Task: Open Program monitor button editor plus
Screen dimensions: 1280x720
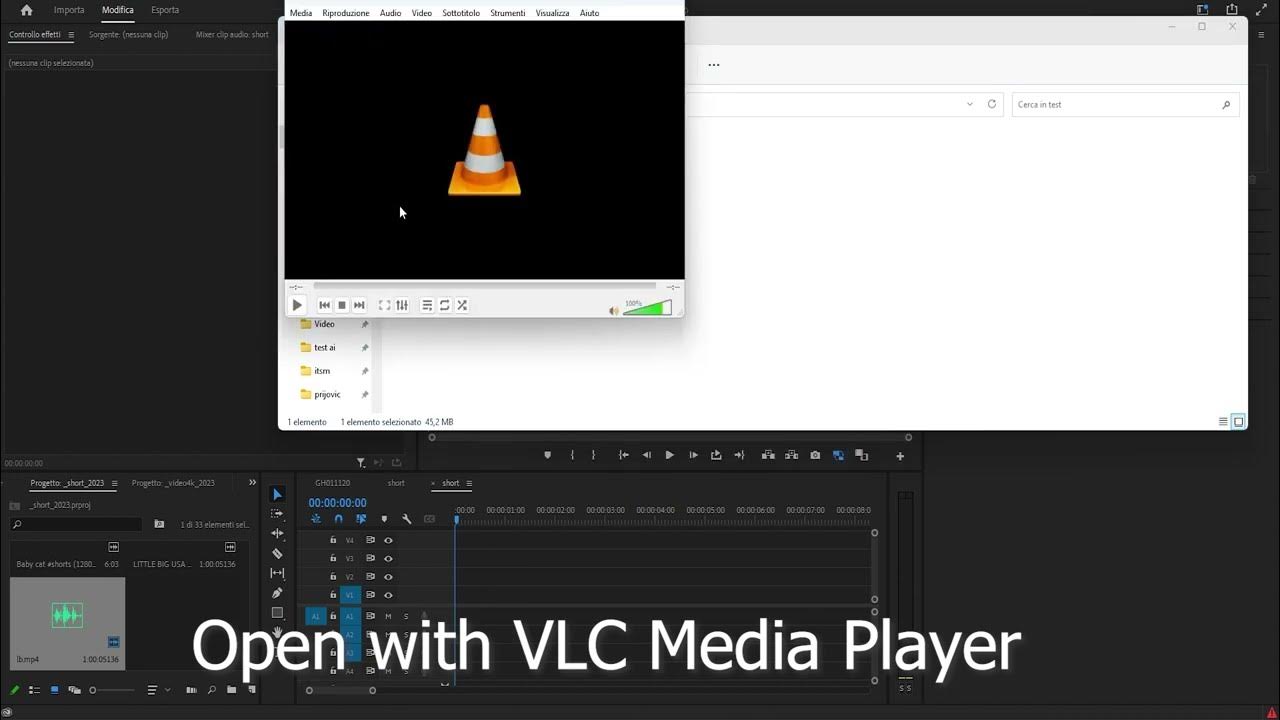Action: 900,456
